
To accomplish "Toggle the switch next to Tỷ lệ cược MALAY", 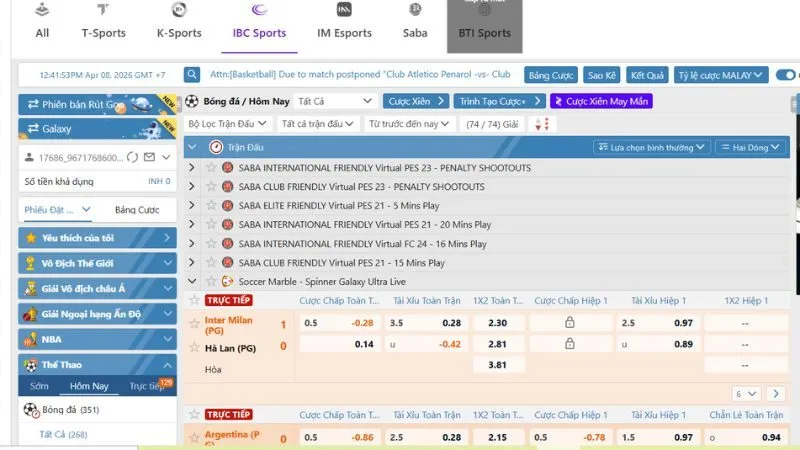I will click(786, 75).
